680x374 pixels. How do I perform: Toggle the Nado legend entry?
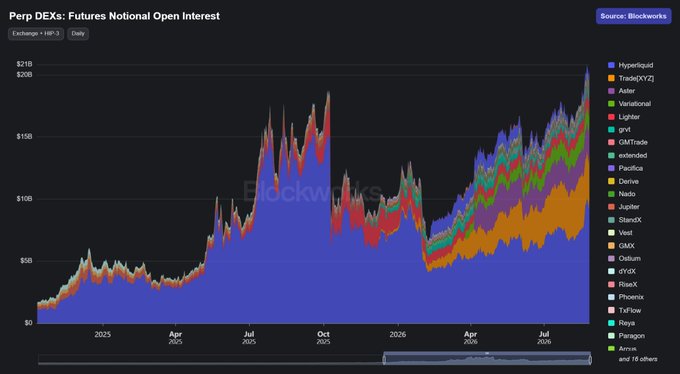[622, 194]
